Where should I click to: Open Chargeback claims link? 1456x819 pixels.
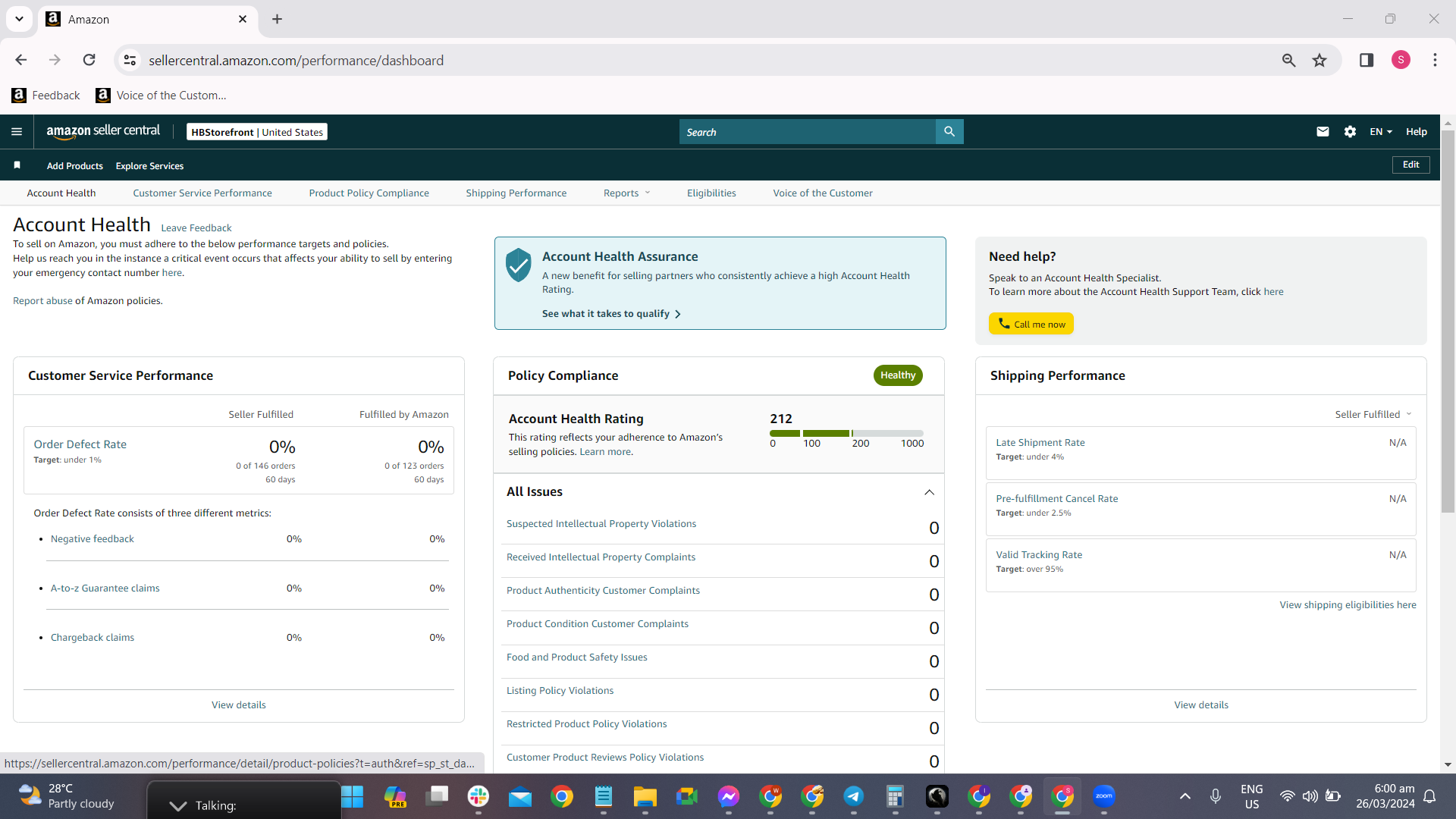[93, 638]
